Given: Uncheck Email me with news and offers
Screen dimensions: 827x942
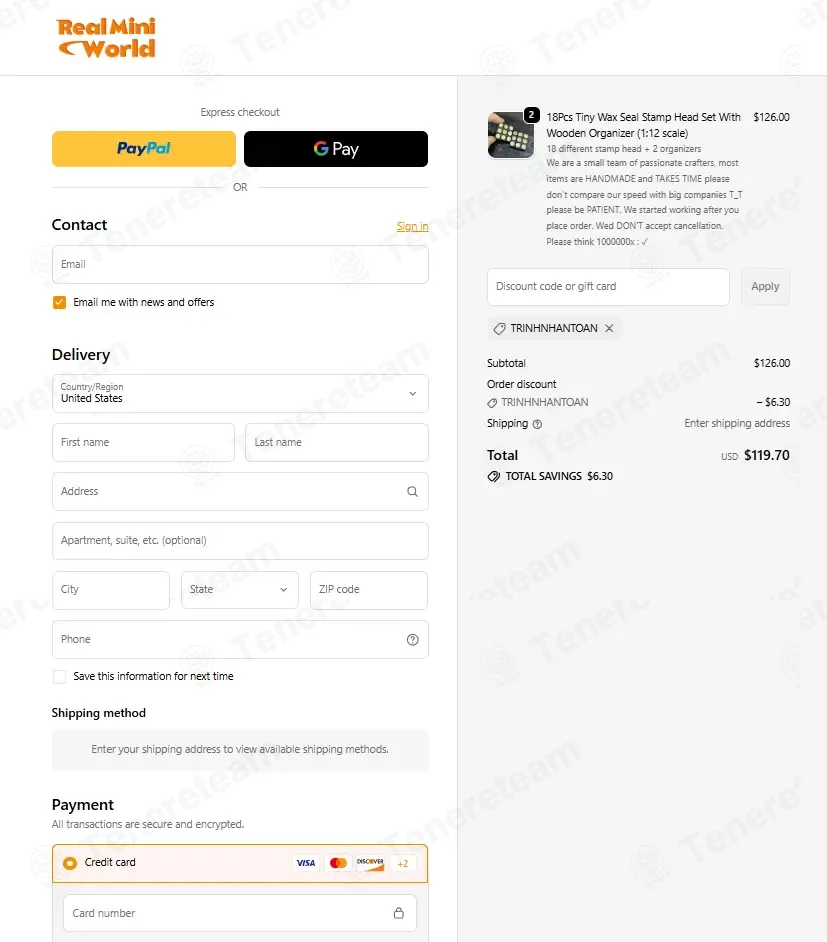Looking at the screenshot, I should [x=59, y=302].
